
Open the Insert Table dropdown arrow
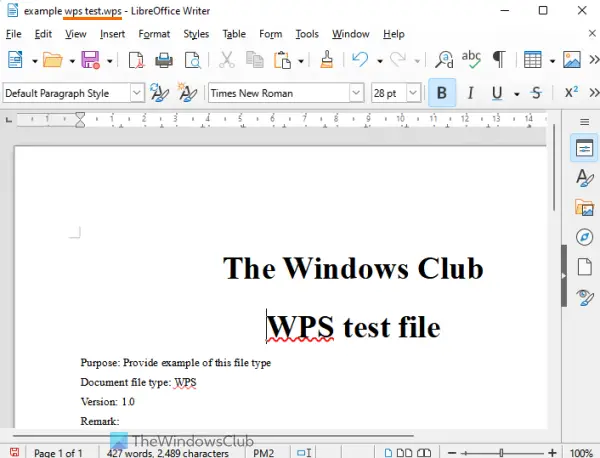click(x=552, y=61)
